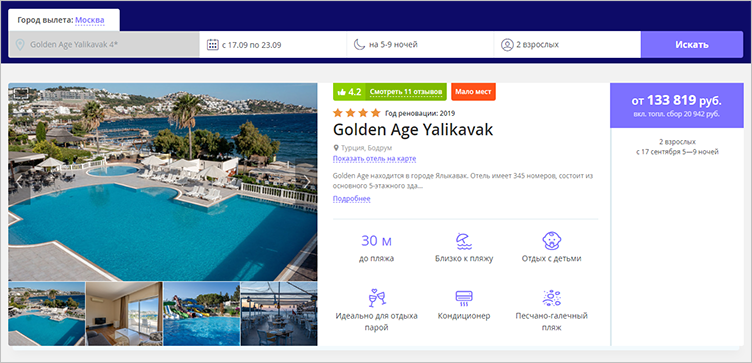Click the air conditioner icon
Image resolution: width=752 pixels, height=363 pixels.
[464, 298]
